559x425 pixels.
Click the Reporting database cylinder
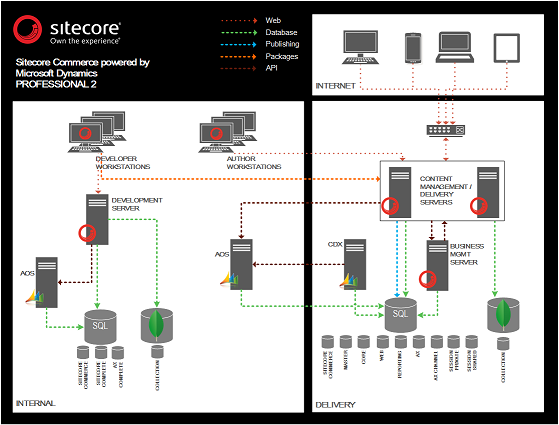(401, 342)
